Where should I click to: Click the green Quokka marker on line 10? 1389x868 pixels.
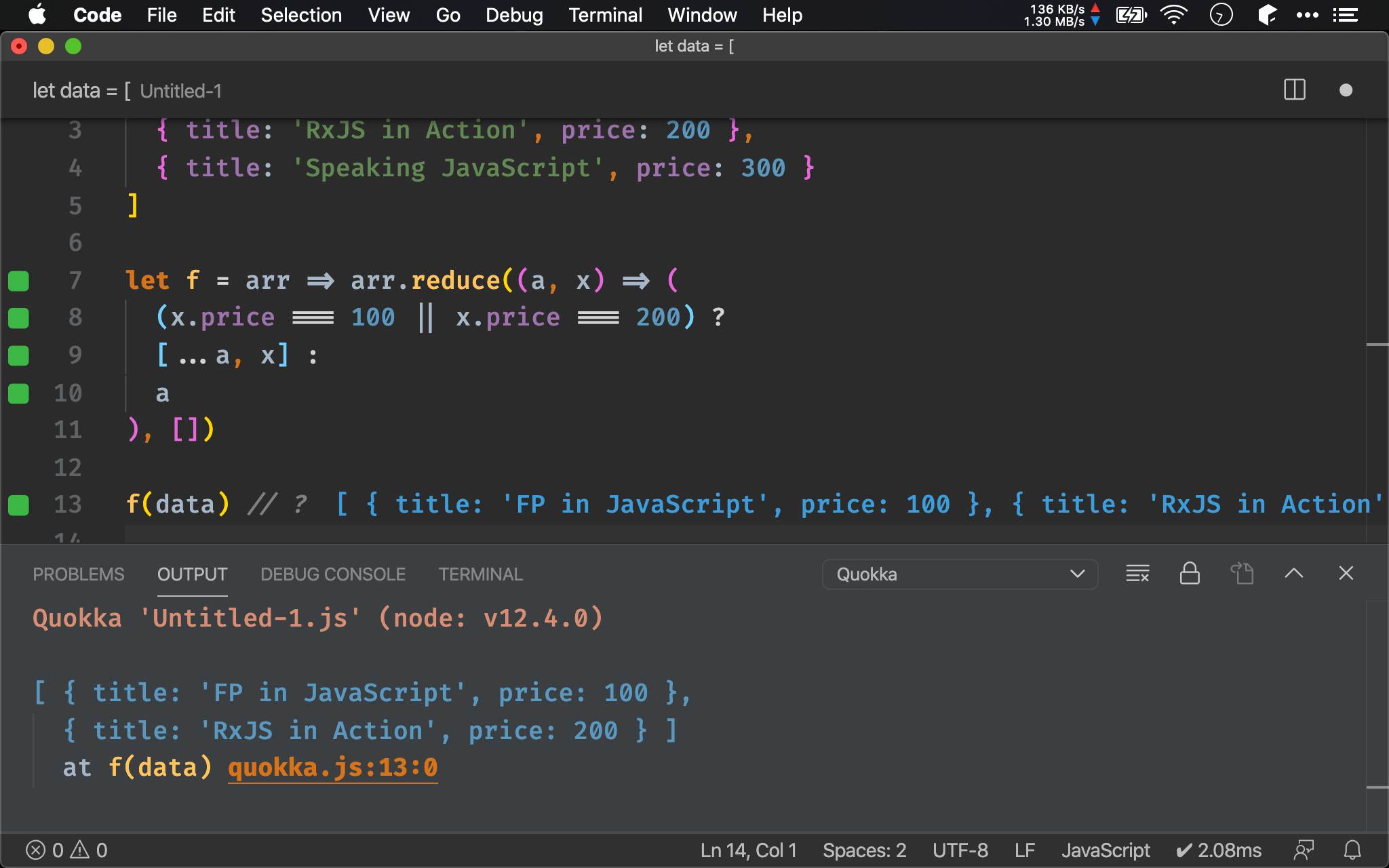[18, 393]
